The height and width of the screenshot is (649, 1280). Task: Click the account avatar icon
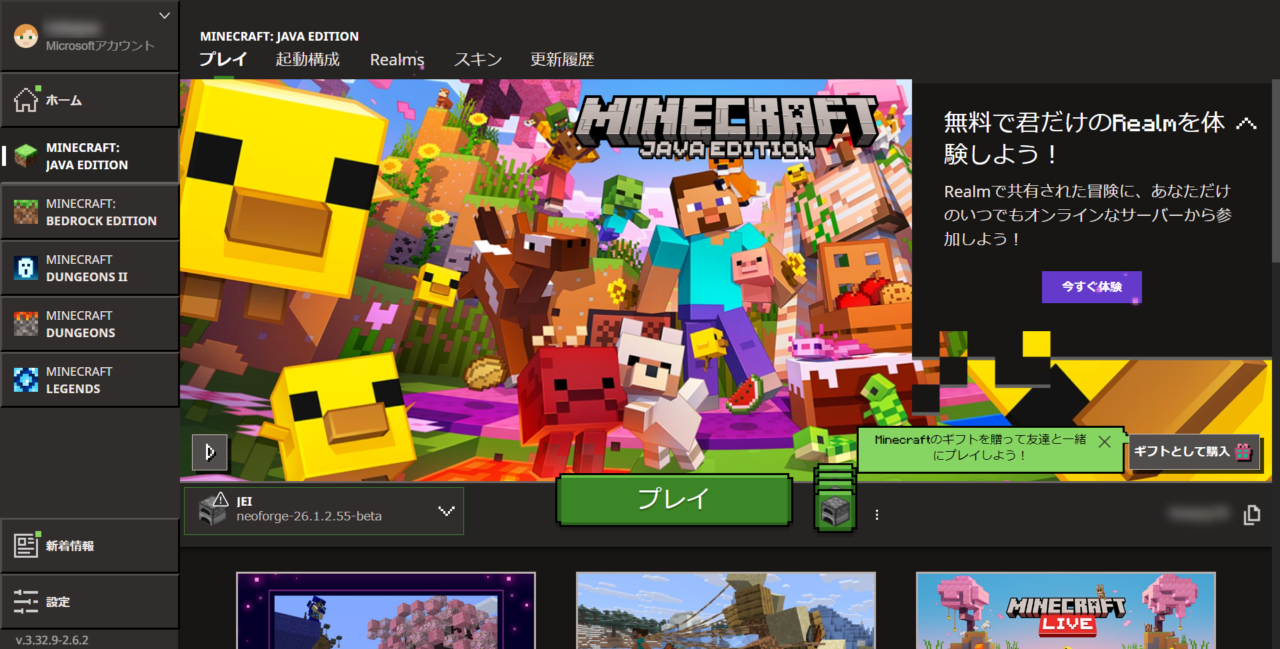[x=25, y=36]
